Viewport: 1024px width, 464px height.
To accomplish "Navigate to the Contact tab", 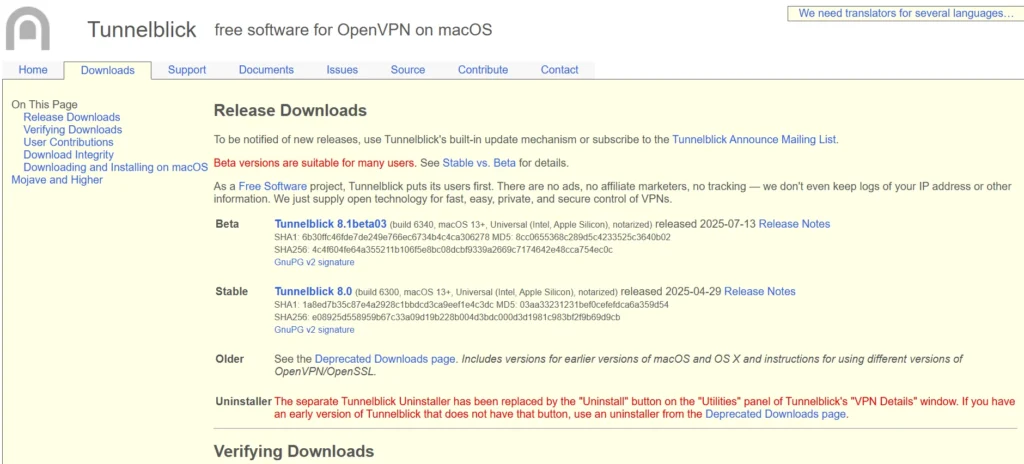I will pos(560,70).
